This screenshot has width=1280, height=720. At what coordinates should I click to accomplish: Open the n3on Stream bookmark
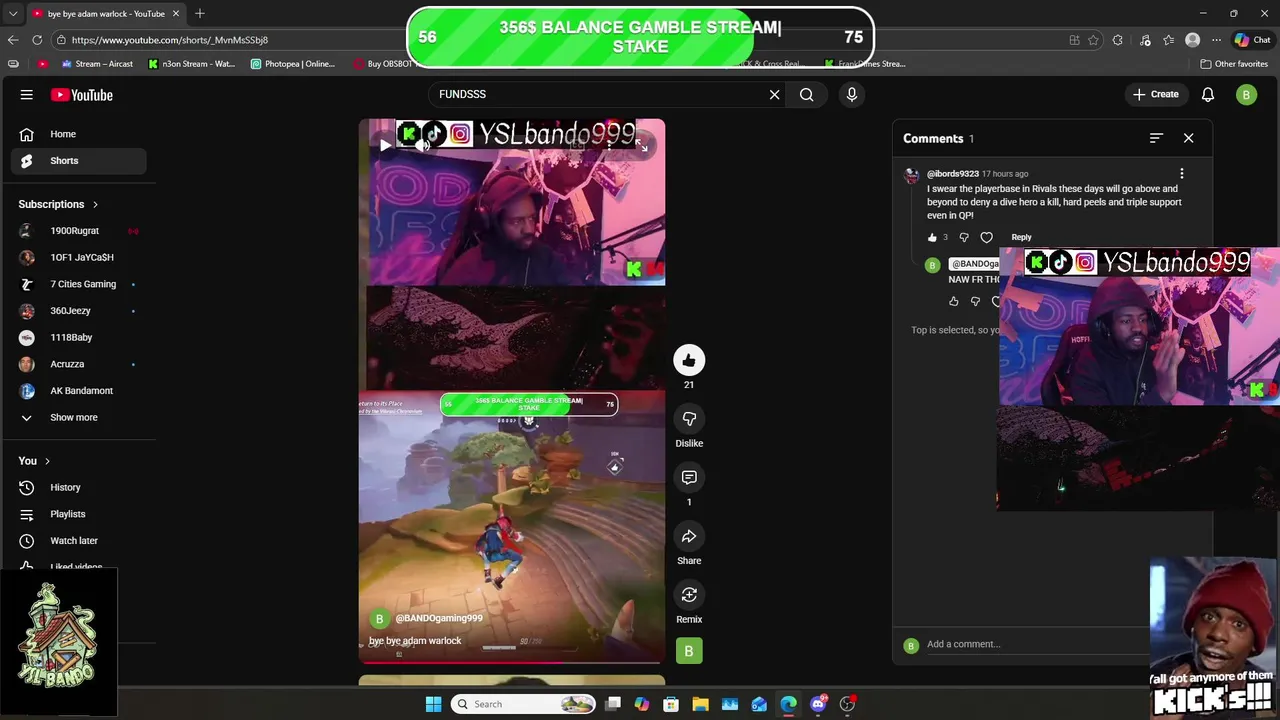[x=191, y=64]
